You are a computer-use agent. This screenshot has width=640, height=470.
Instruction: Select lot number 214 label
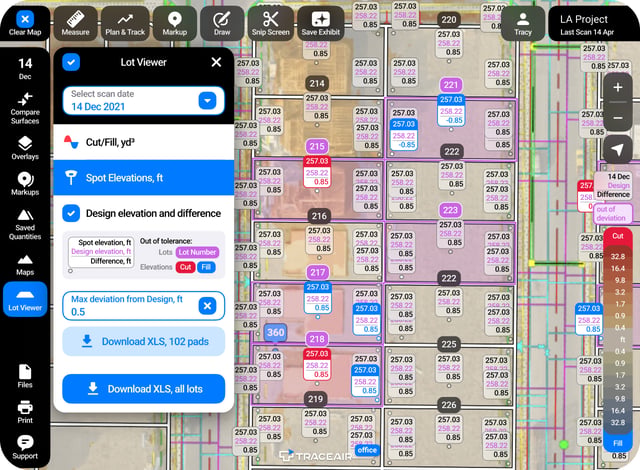317,84
